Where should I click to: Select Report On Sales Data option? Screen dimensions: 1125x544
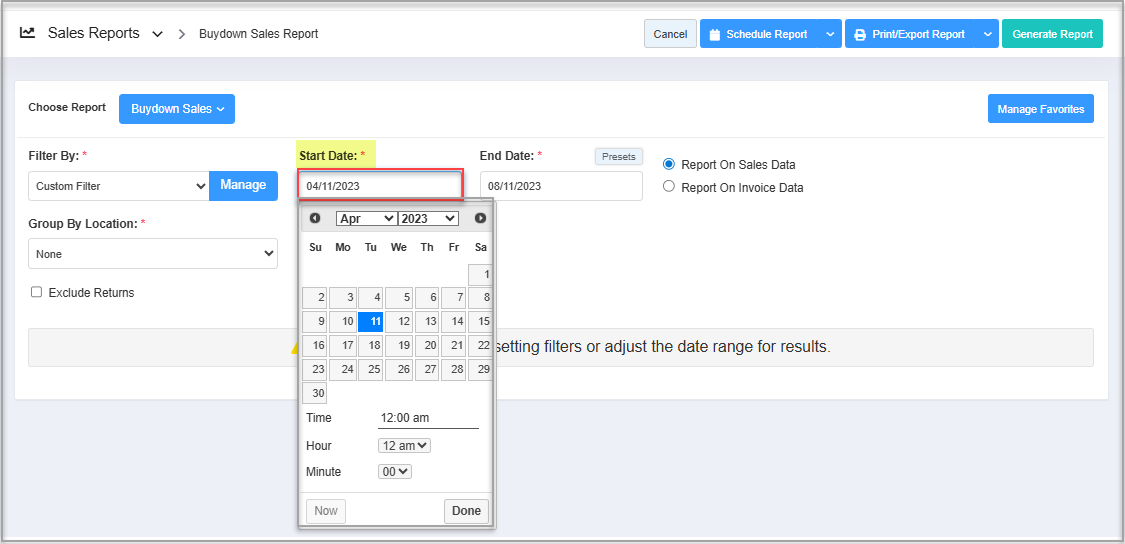pos(670,164)
